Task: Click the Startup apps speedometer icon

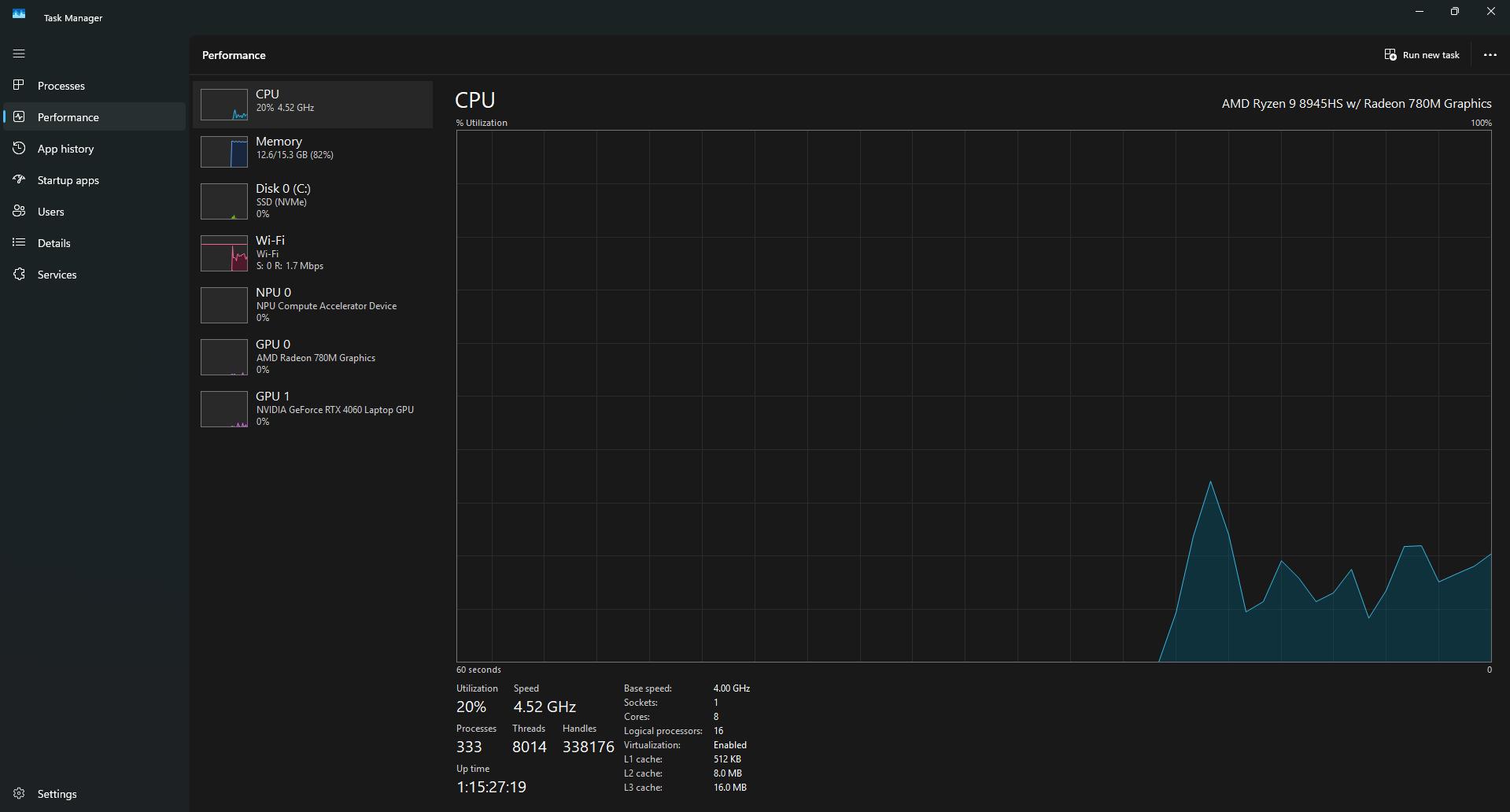Action: [x=19, y=179]
